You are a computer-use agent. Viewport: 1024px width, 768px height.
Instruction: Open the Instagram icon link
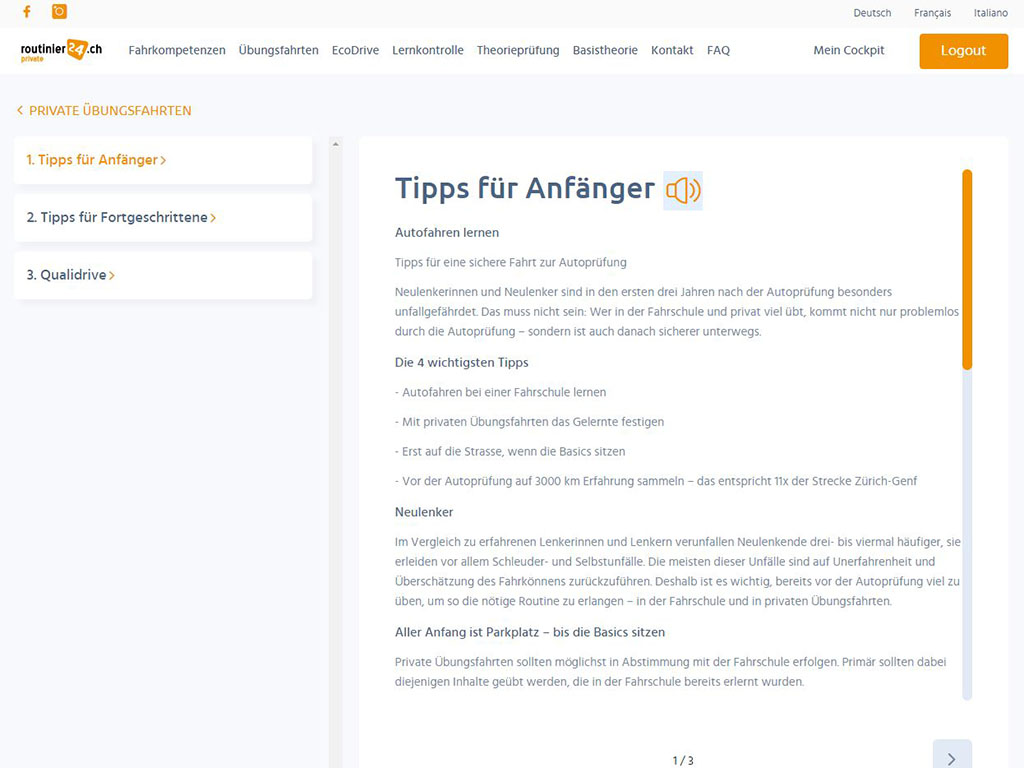pyautogui.click(x=59, y=12)
